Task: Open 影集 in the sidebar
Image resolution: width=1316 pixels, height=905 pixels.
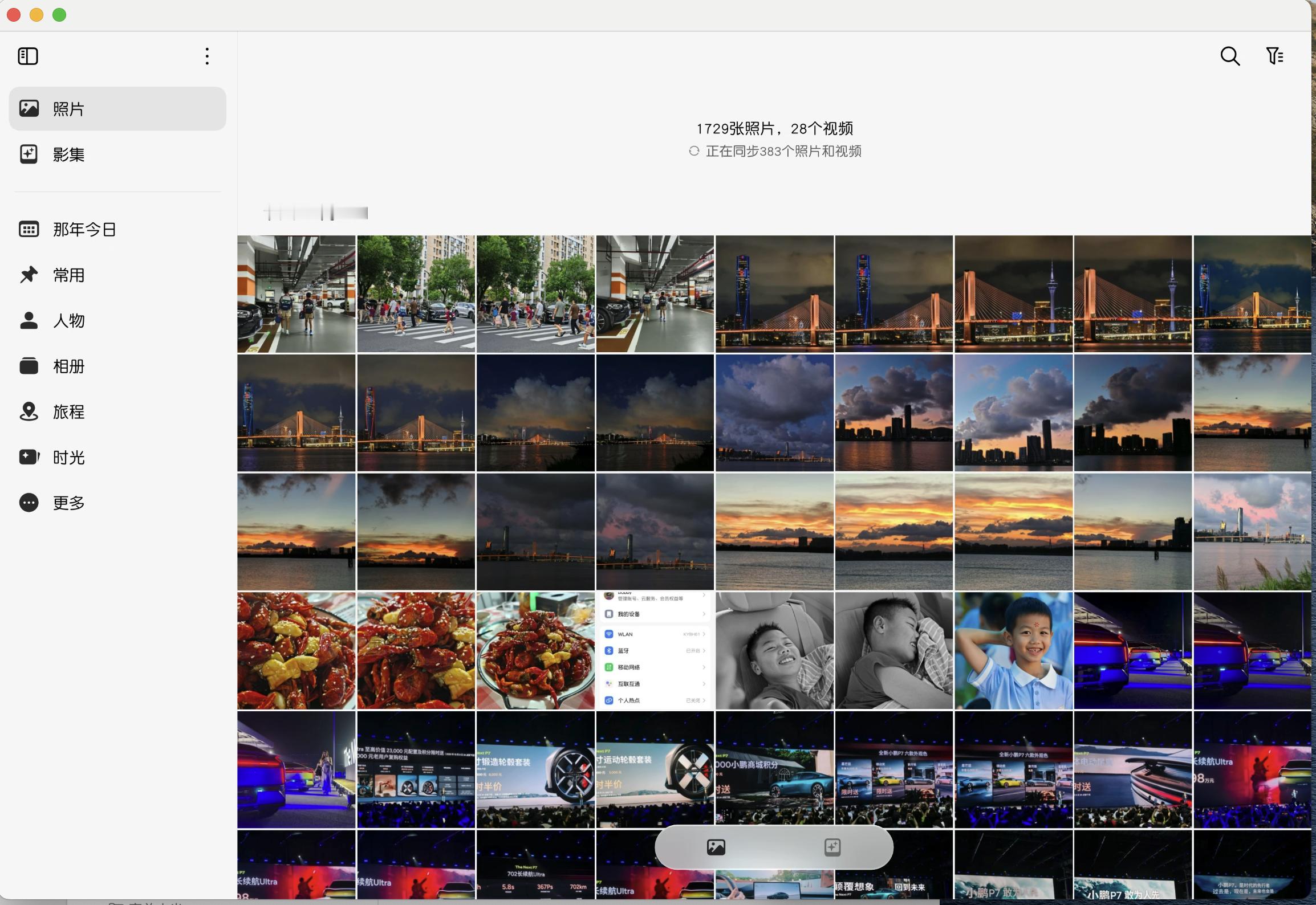Action: [x=117, y=154]
